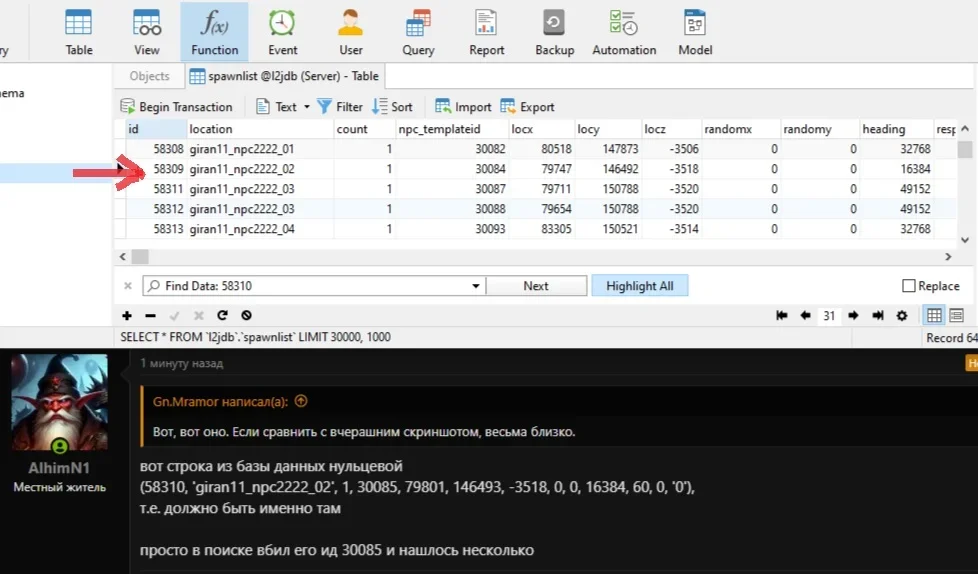978x574 pixels.
Task: Click the post timestamp '1 минуту назад'
Action: [182, 363]
